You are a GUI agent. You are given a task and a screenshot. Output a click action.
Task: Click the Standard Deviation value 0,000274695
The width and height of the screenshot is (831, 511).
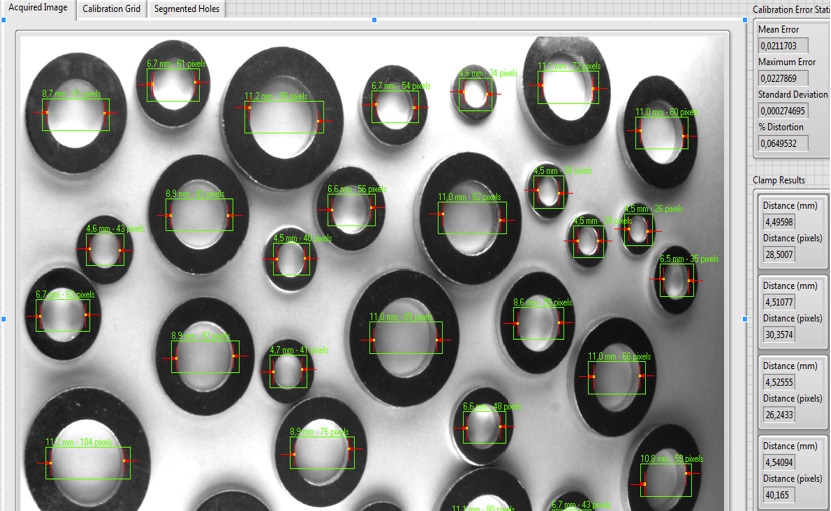[783, 111]
